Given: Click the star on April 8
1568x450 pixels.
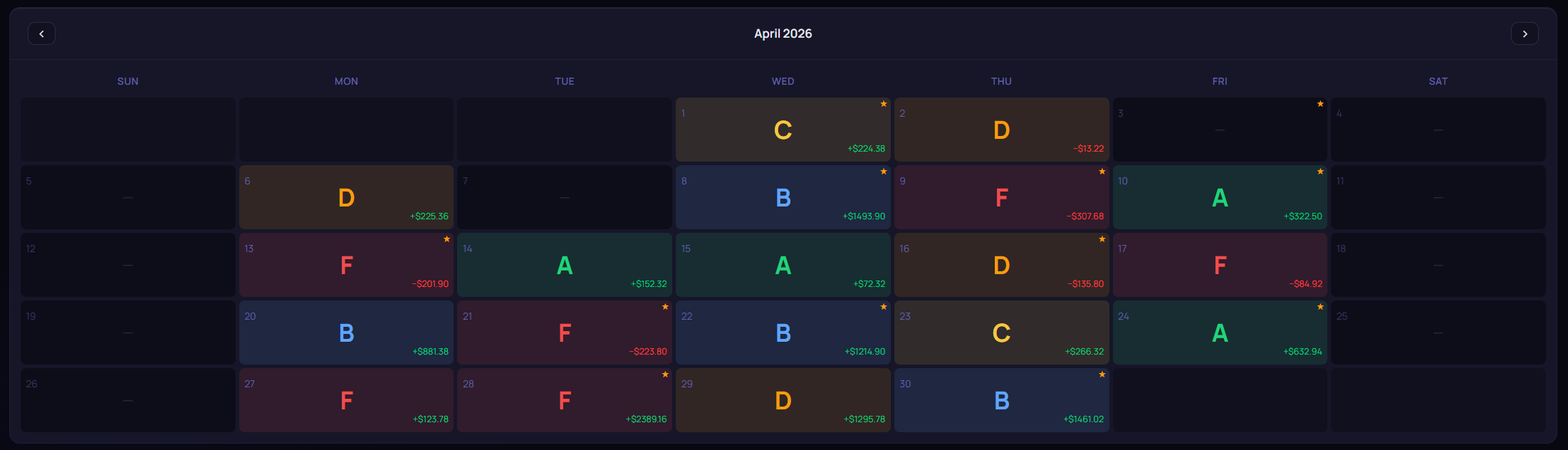Looking at the screenshot, I should coord(883,172).
